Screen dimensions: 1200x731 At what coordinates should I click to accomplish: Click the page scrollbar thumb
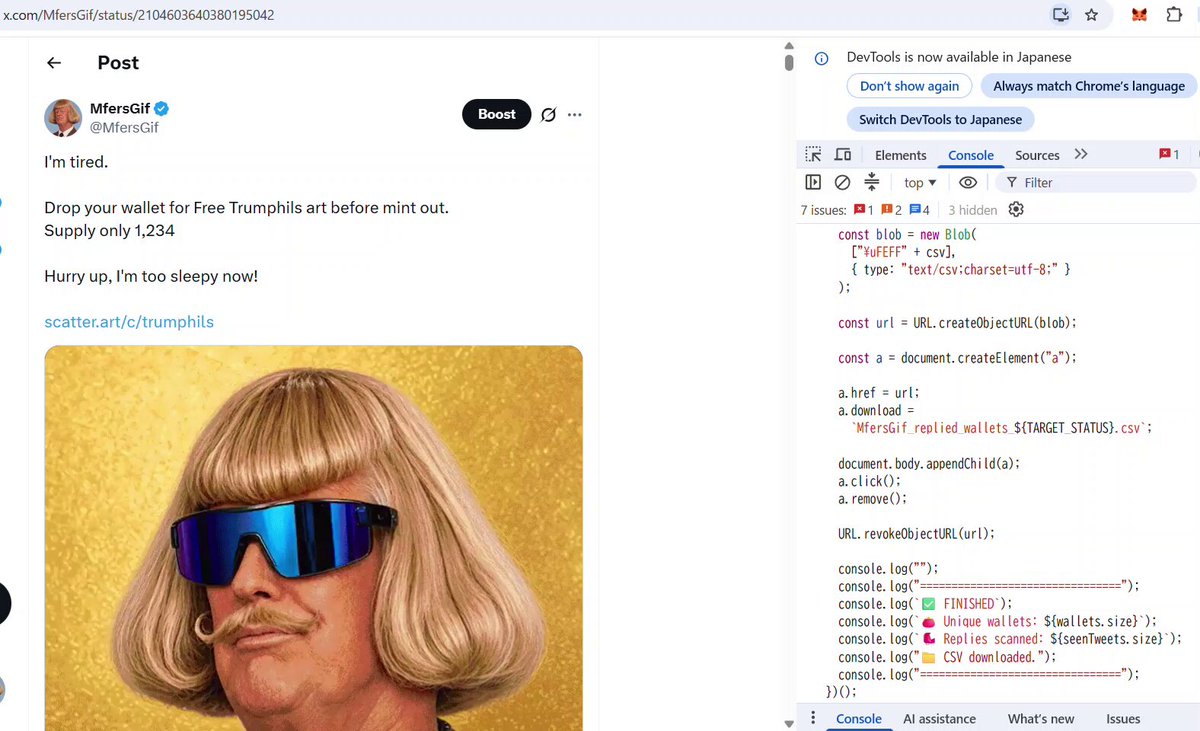788,62
